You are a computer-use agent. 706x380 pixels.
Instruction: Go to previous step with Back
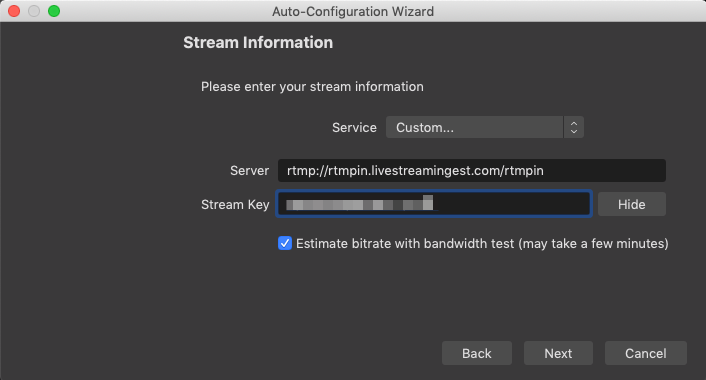click(477, 353)
